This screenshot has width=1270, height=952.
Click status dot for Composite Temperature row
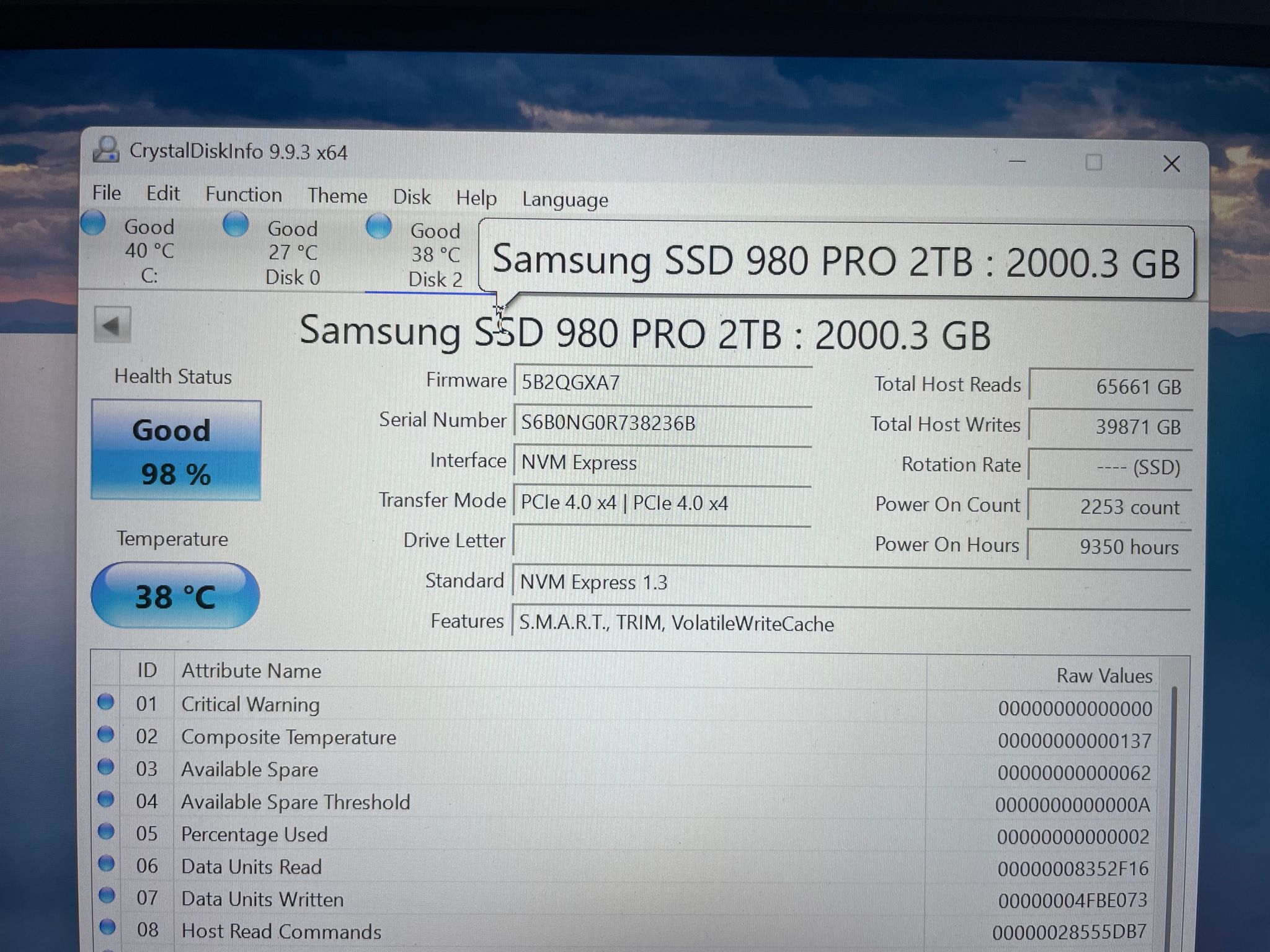[106, 734]
